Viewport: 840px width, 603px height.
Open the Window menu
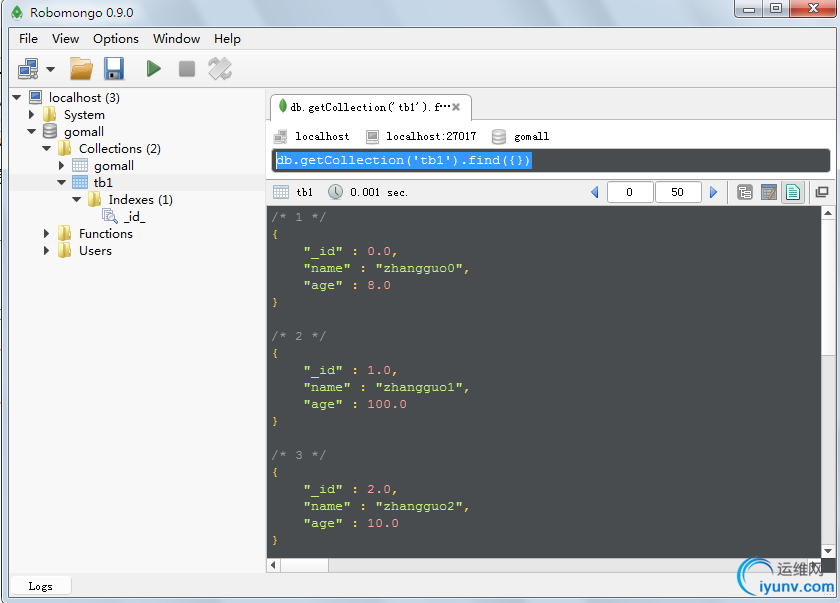point(176,39)
